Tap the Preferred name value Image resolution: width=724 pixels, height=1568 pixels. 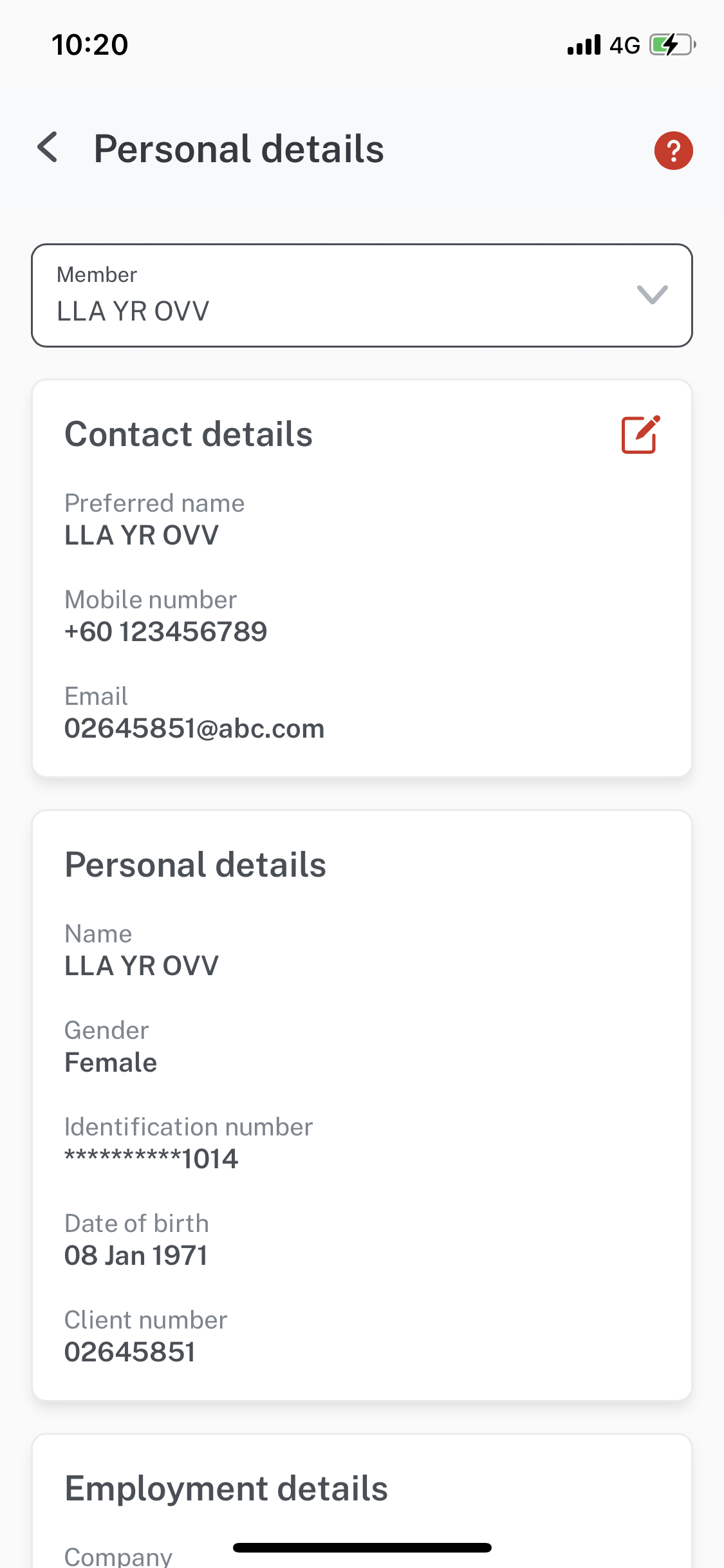[x=142, y=536]
